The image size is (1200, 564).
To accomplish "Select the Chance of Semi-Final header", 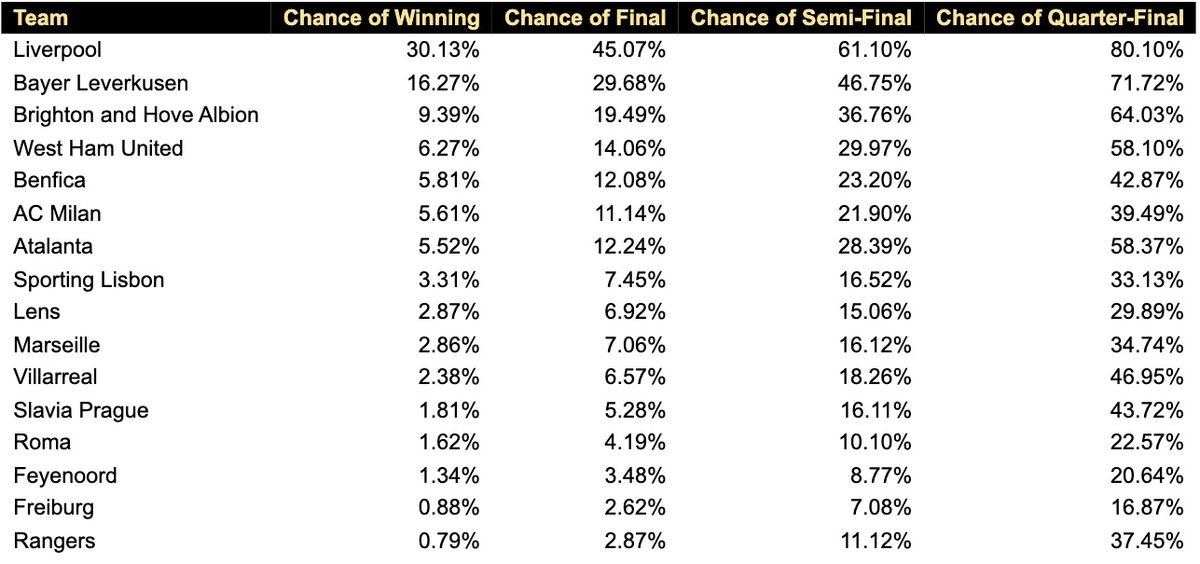I will pos(801,18).
